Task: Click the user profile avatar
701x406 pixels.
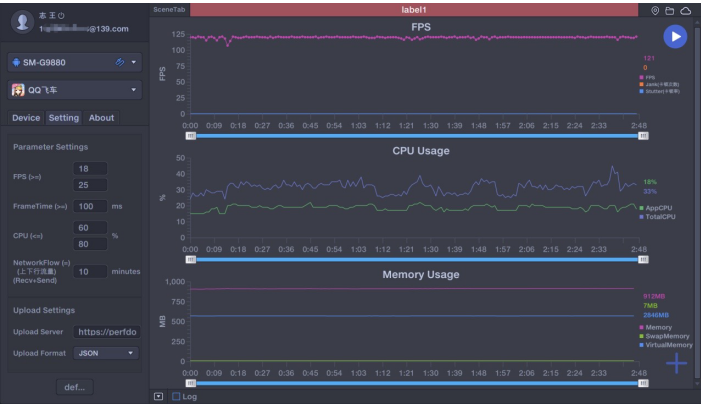Action: 20,22
